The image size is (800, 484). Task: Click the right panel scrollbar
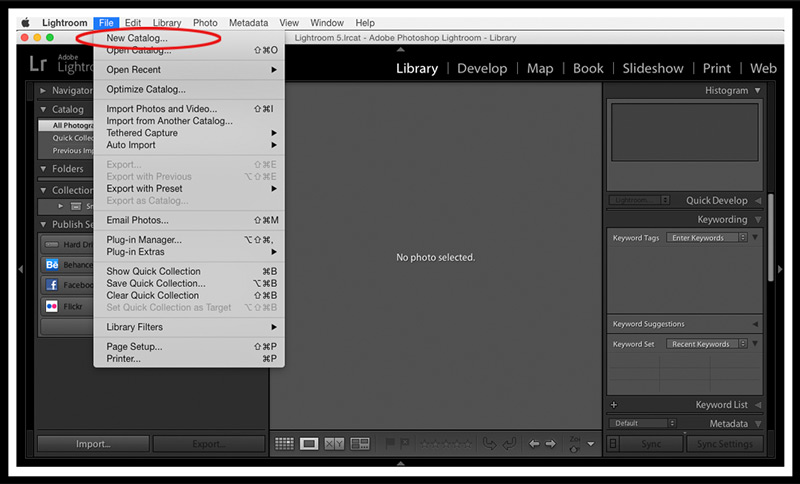(771, 237)
